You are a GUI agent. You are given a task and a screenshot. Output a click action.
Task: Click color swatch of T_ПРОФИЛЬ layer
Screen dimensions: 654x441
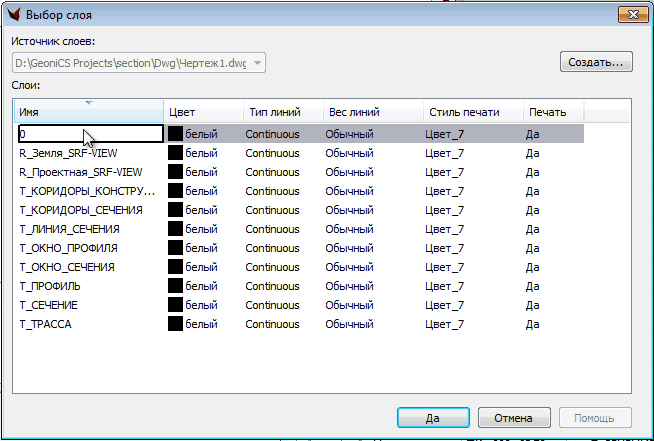coord(175,286)
